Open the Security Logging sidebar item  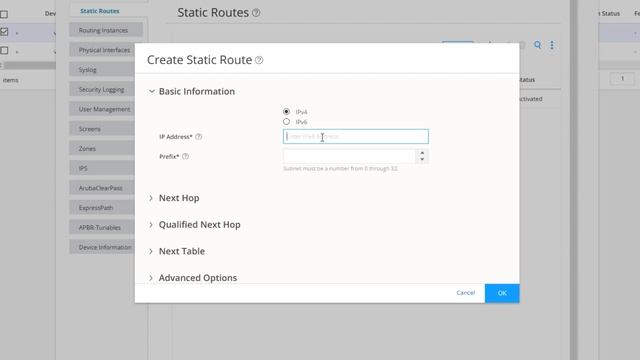[102, 89]
